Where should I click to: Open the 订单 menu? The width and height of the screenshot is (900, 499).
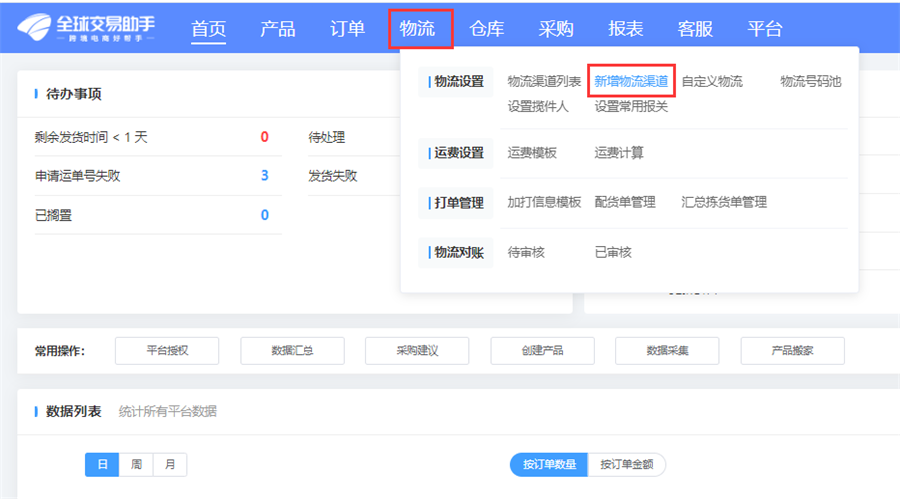click(x=347, y=28)
